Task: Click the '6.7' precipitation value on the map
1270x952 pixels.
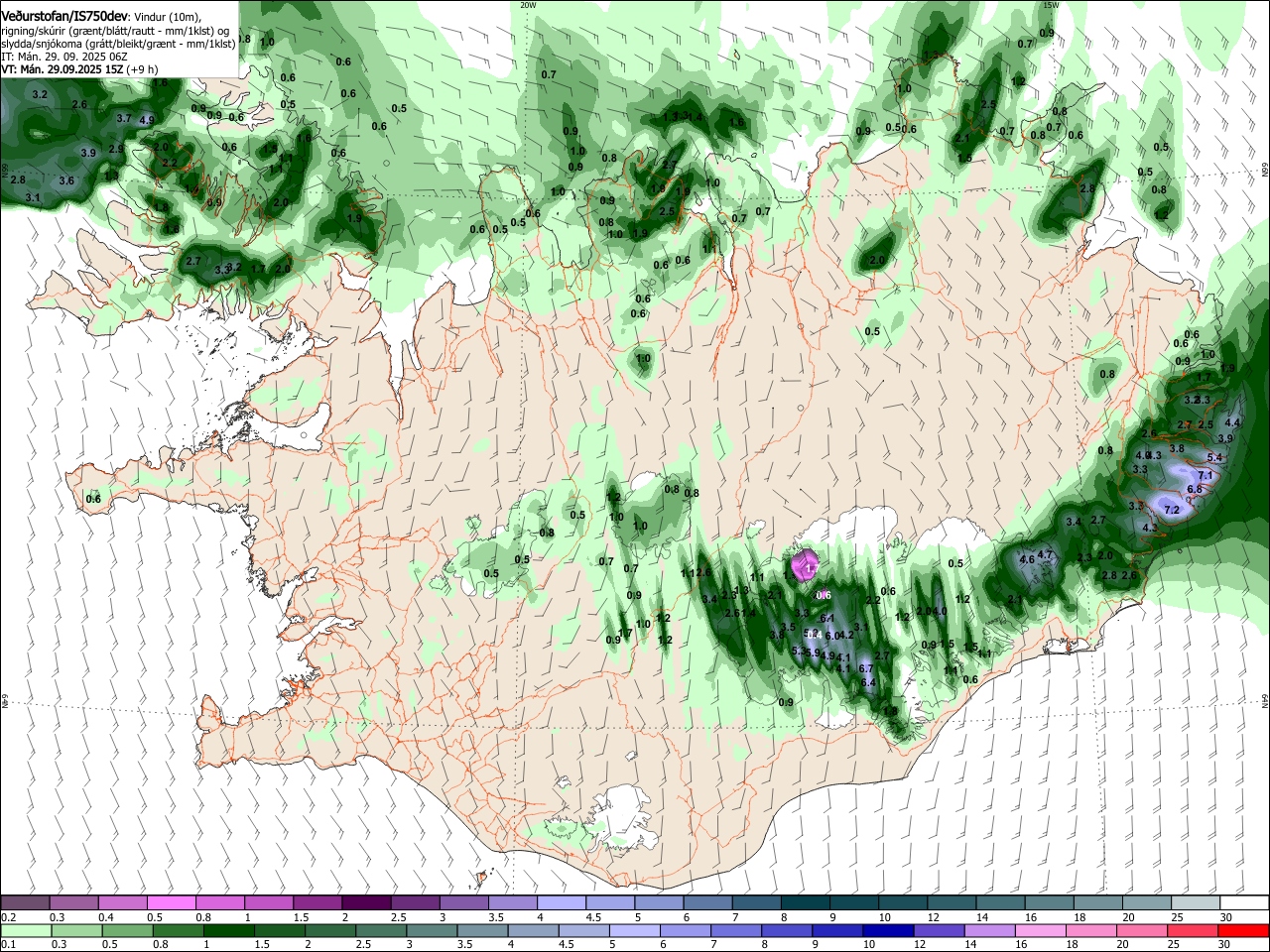Action: 865,668
